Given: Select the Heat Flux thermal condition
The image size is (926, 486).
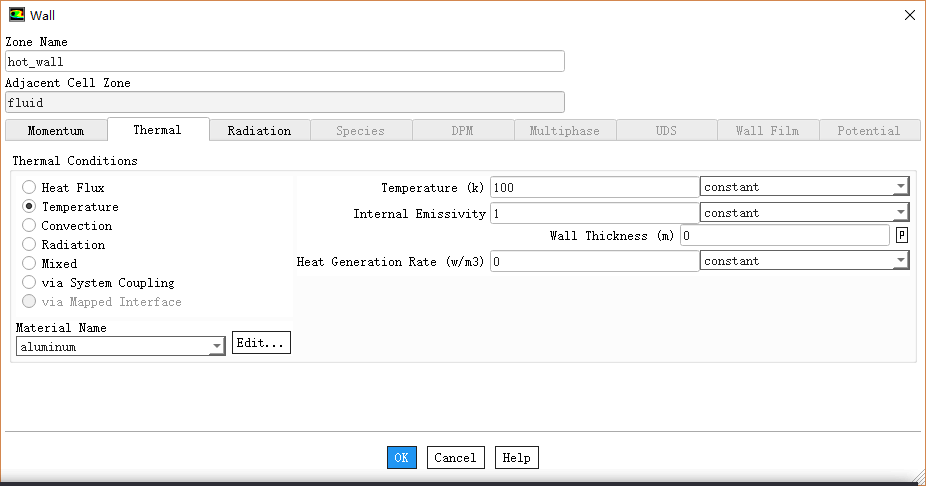Looking at the screenshot, I should pyautogui.click(x=29, y=188).
